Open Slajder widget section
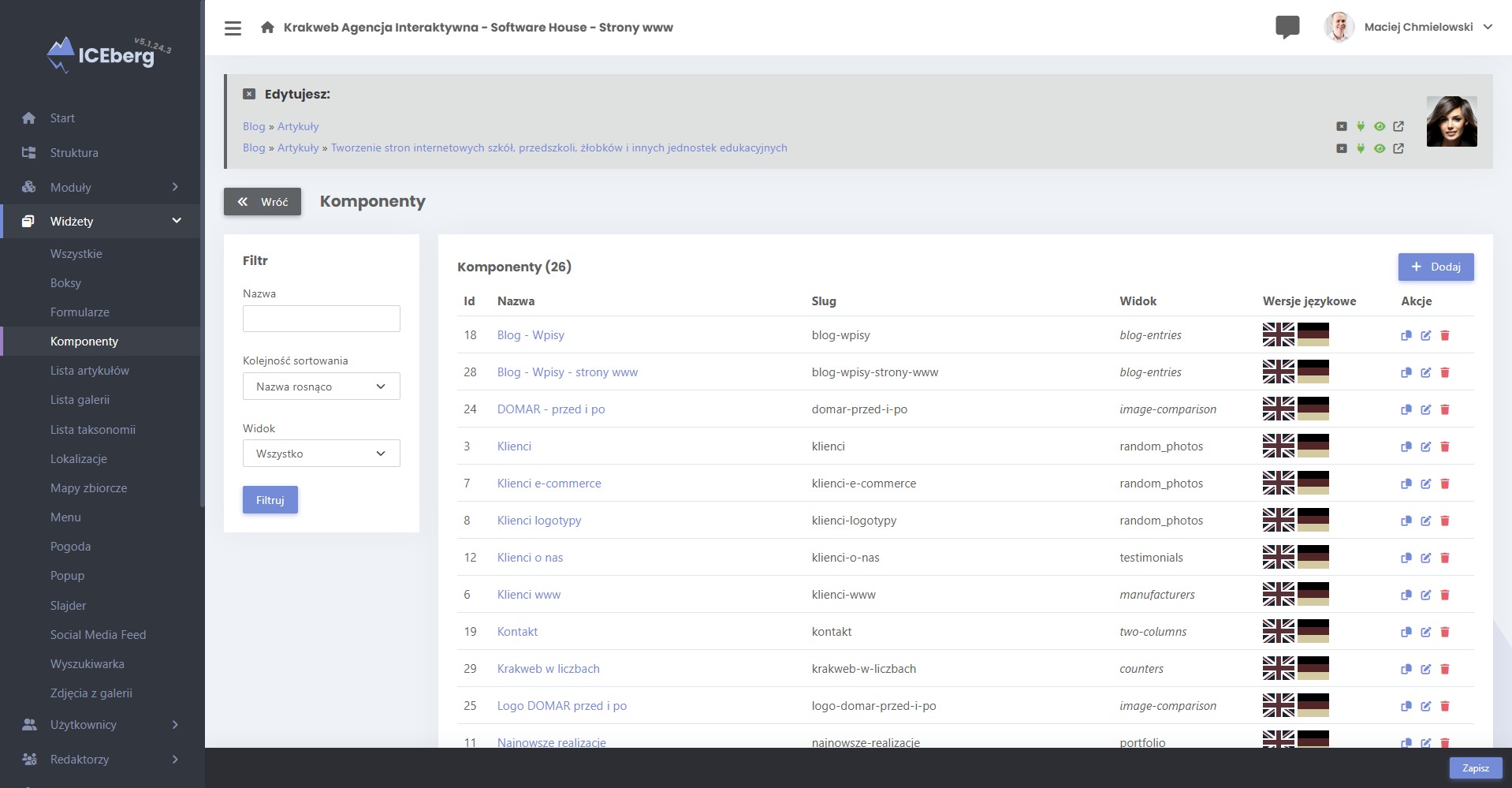This screenshot has width=1512, height=788. (x=69, y=606)
